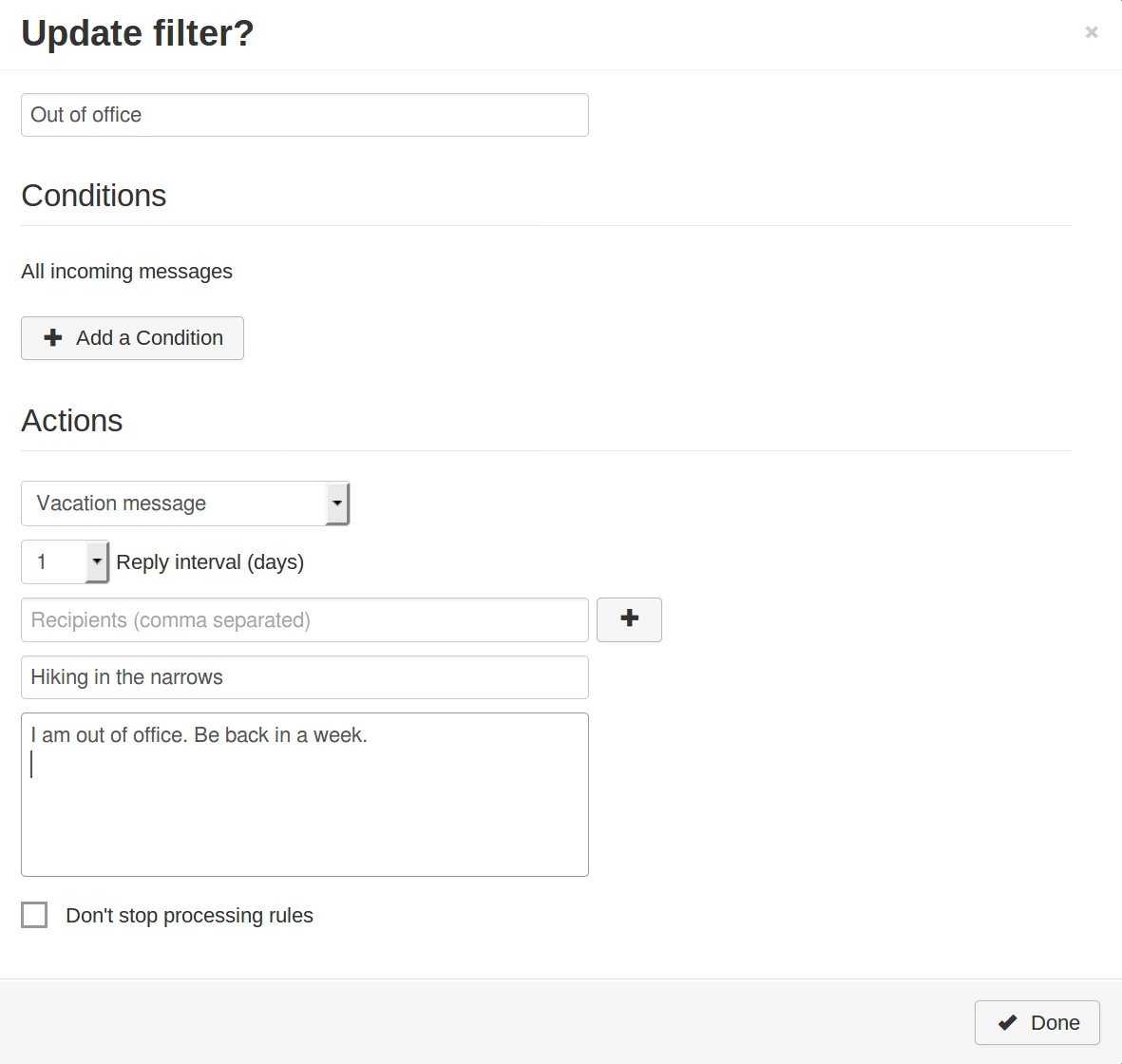Click Done to save the filter
1122x1064 pixels.
coord(1036,1022)
